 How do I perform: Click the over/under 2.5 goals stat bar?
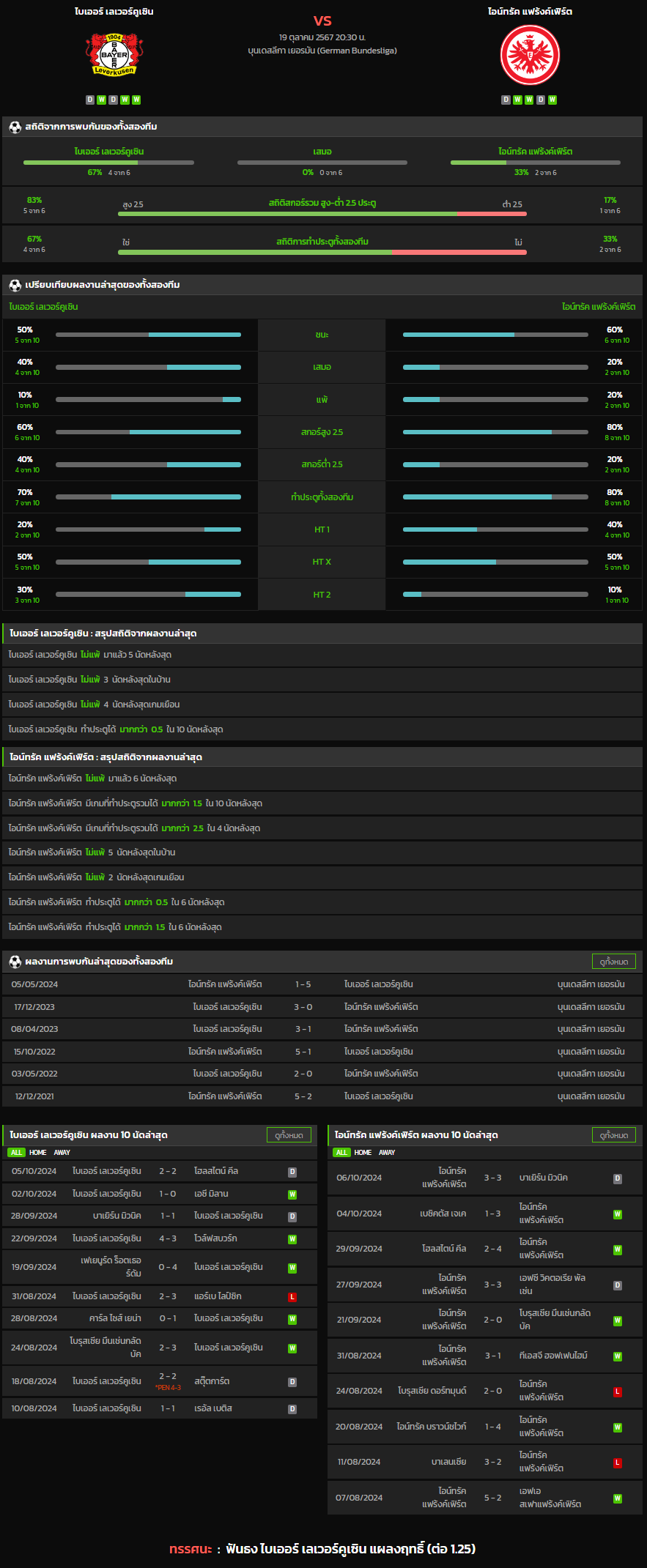pos(322,214)
